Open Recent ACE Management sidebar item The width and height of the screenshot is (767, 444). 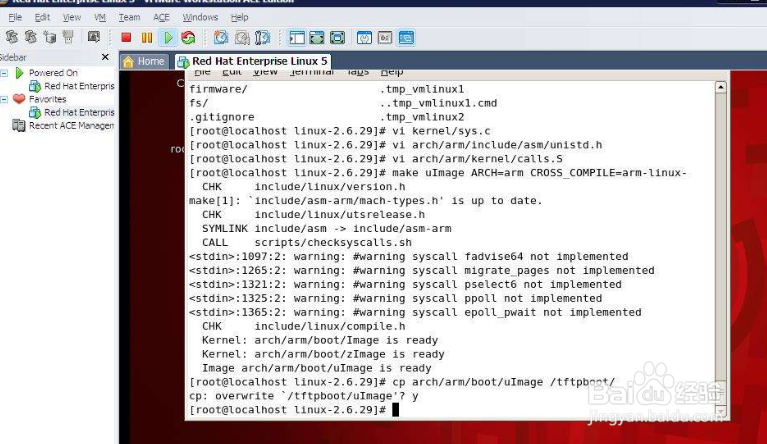tap(71, 126)
